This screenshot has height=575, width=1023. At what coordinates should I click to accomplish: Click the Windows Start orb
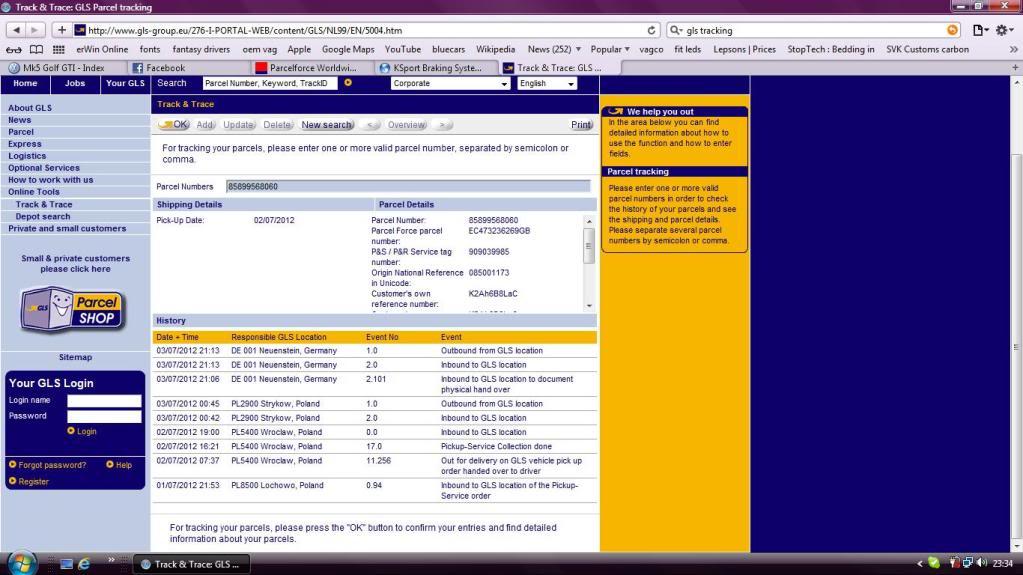22,563
